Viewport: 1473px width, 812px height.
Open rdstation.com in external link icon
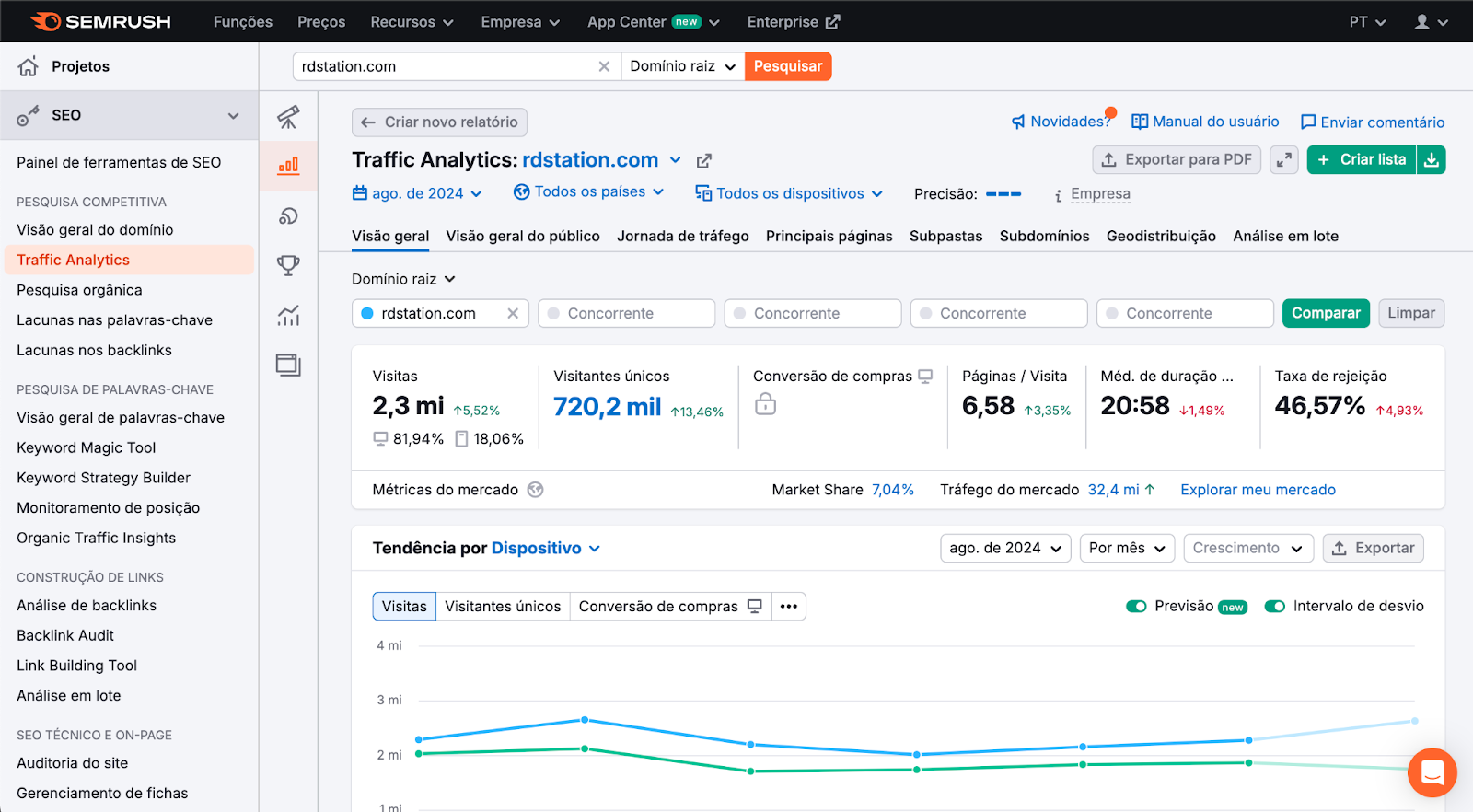pyautogui.click(x=704, y=161)
